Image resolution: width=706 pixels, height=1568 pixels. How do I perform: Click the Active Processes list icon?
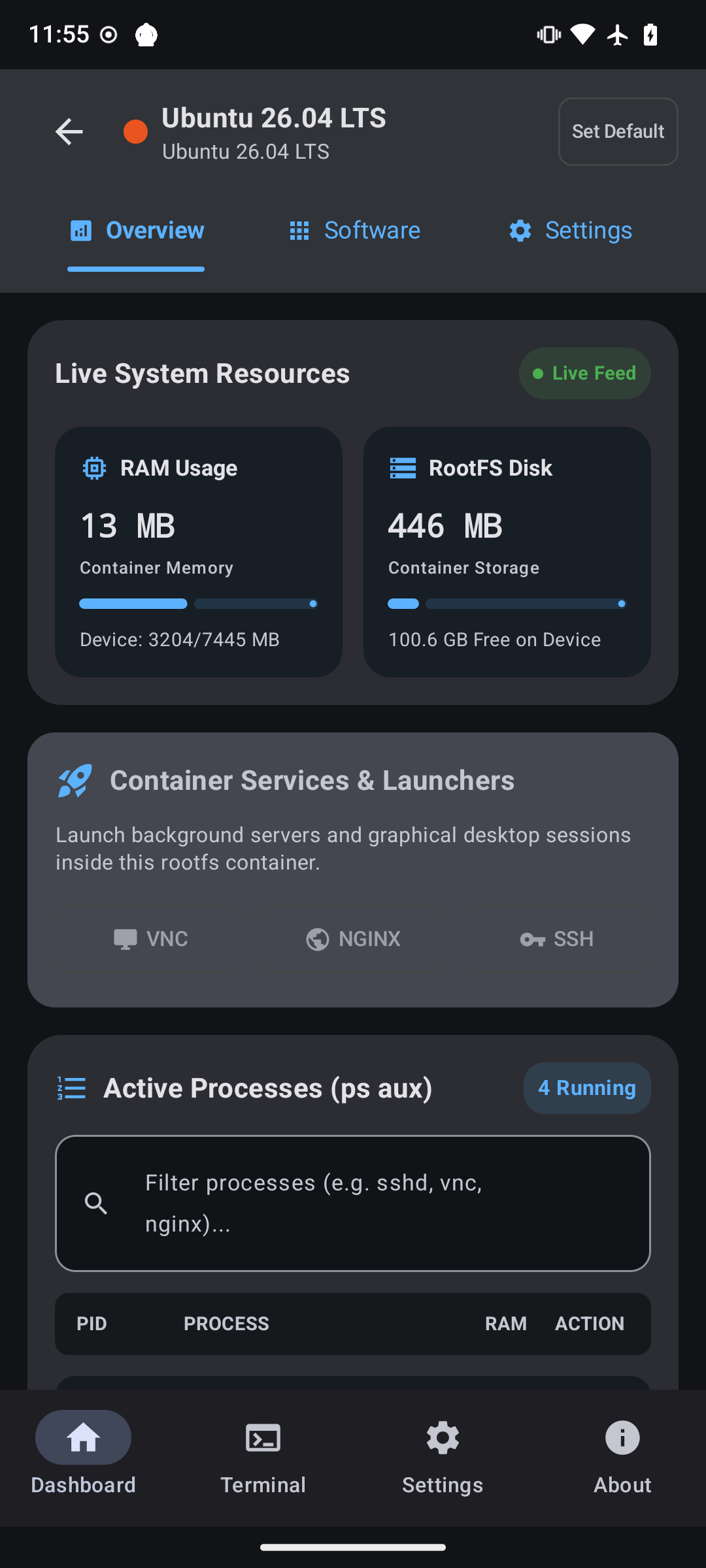(72, 1088)
